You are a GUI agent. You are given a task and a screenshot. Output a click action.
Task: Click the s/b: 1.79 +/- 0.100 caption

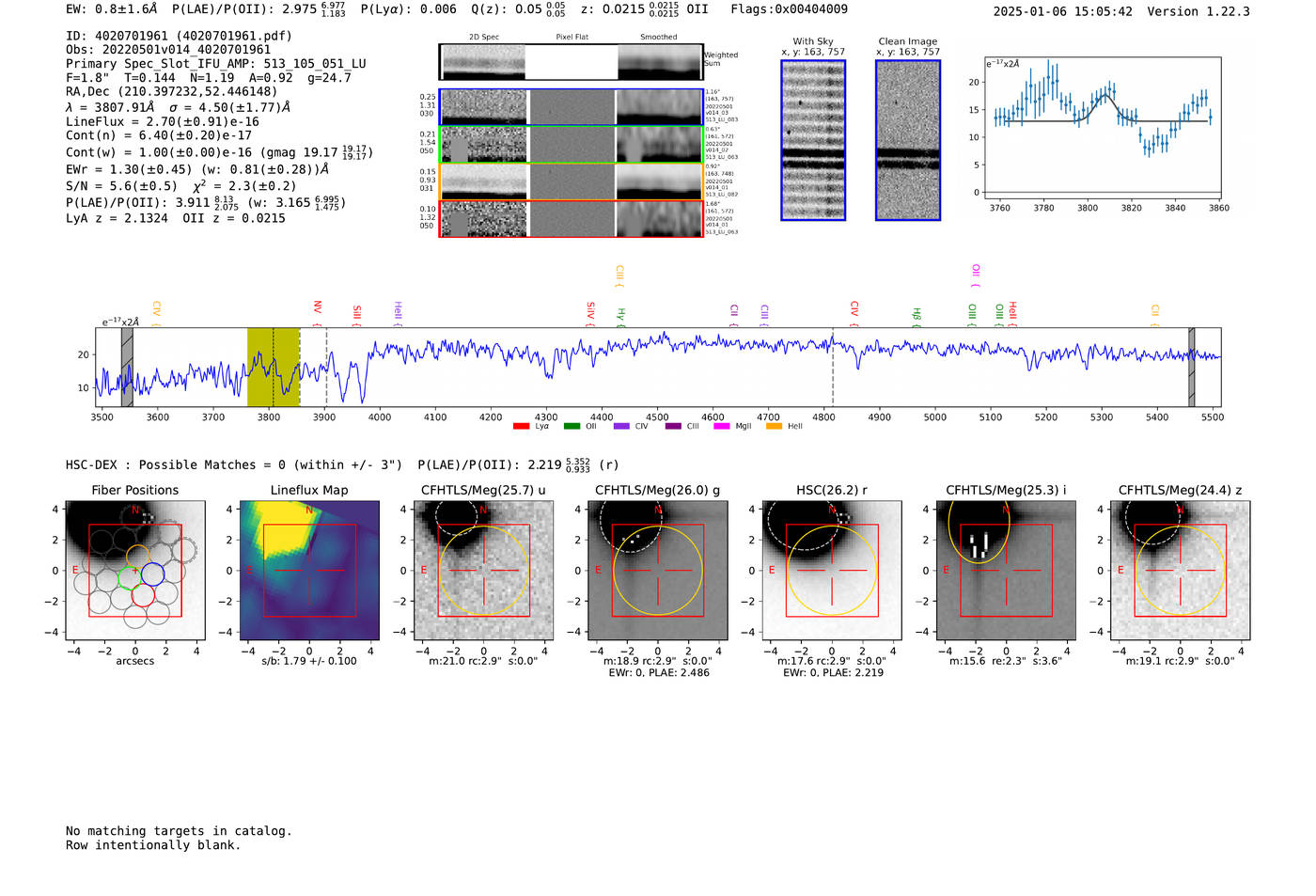[309, 661]
